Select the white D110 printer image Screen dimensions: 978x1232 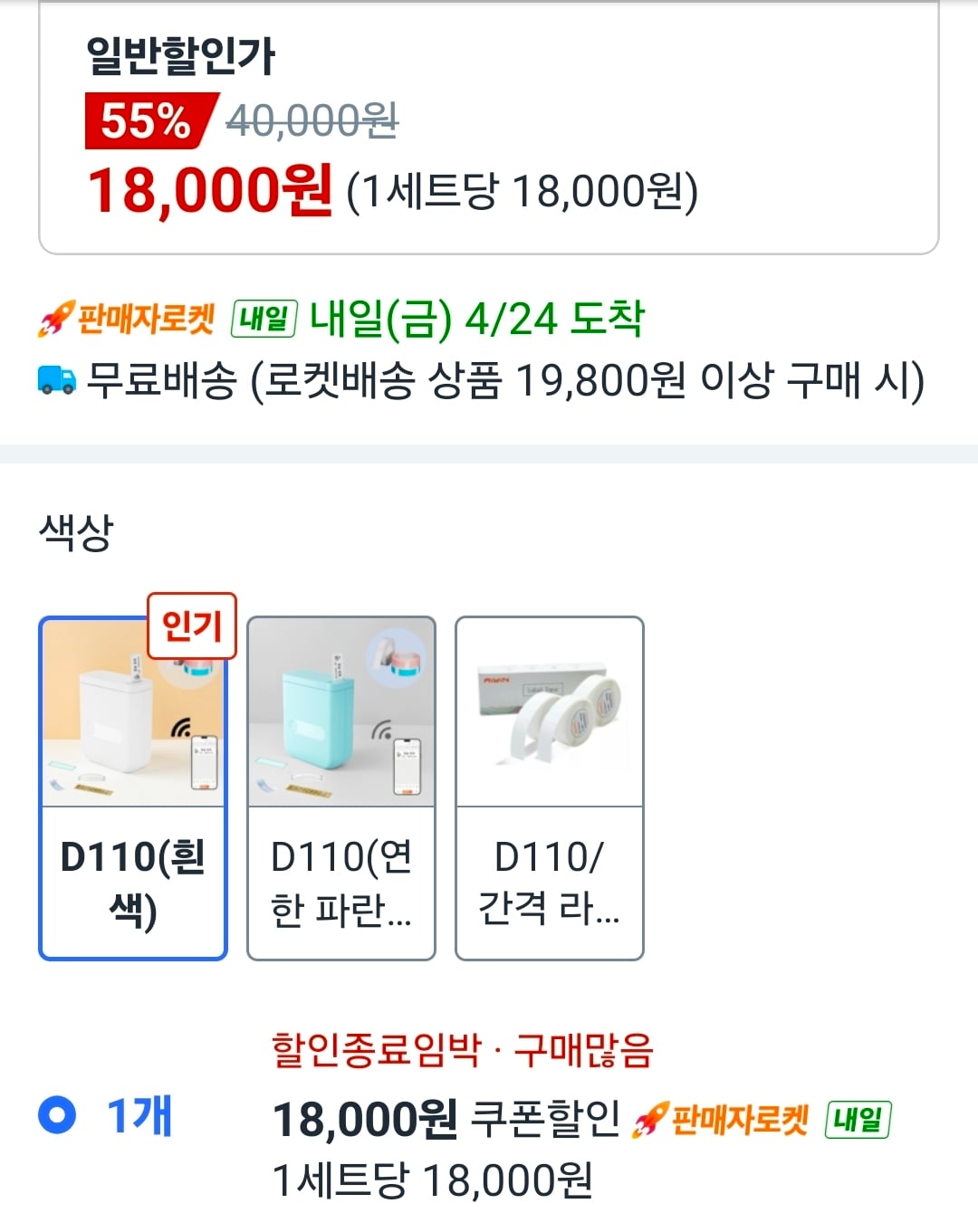click(133, 714)
